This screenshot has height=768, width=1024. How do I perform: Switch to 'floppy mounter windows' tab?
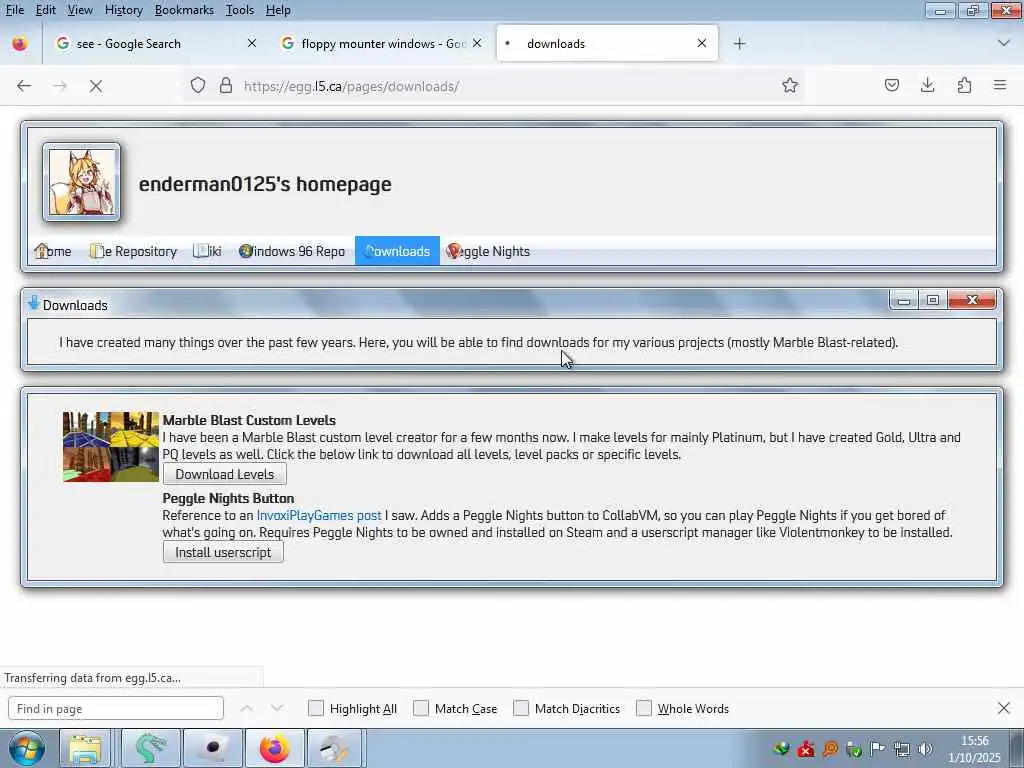pos(382,44)
